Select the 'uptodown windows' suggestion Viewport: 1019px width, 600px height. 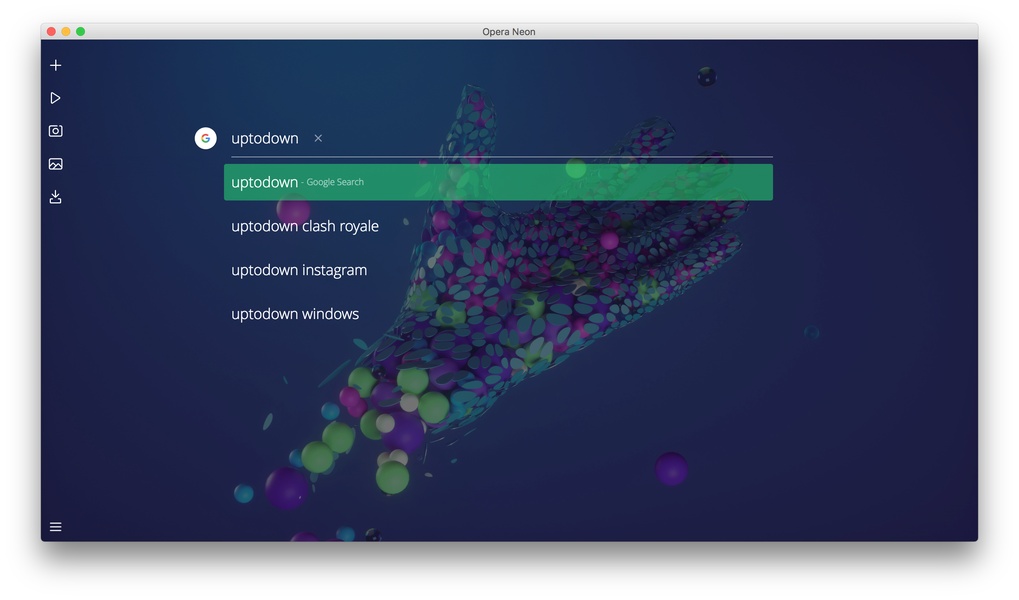pyautogui.click(x=295, y=314)
